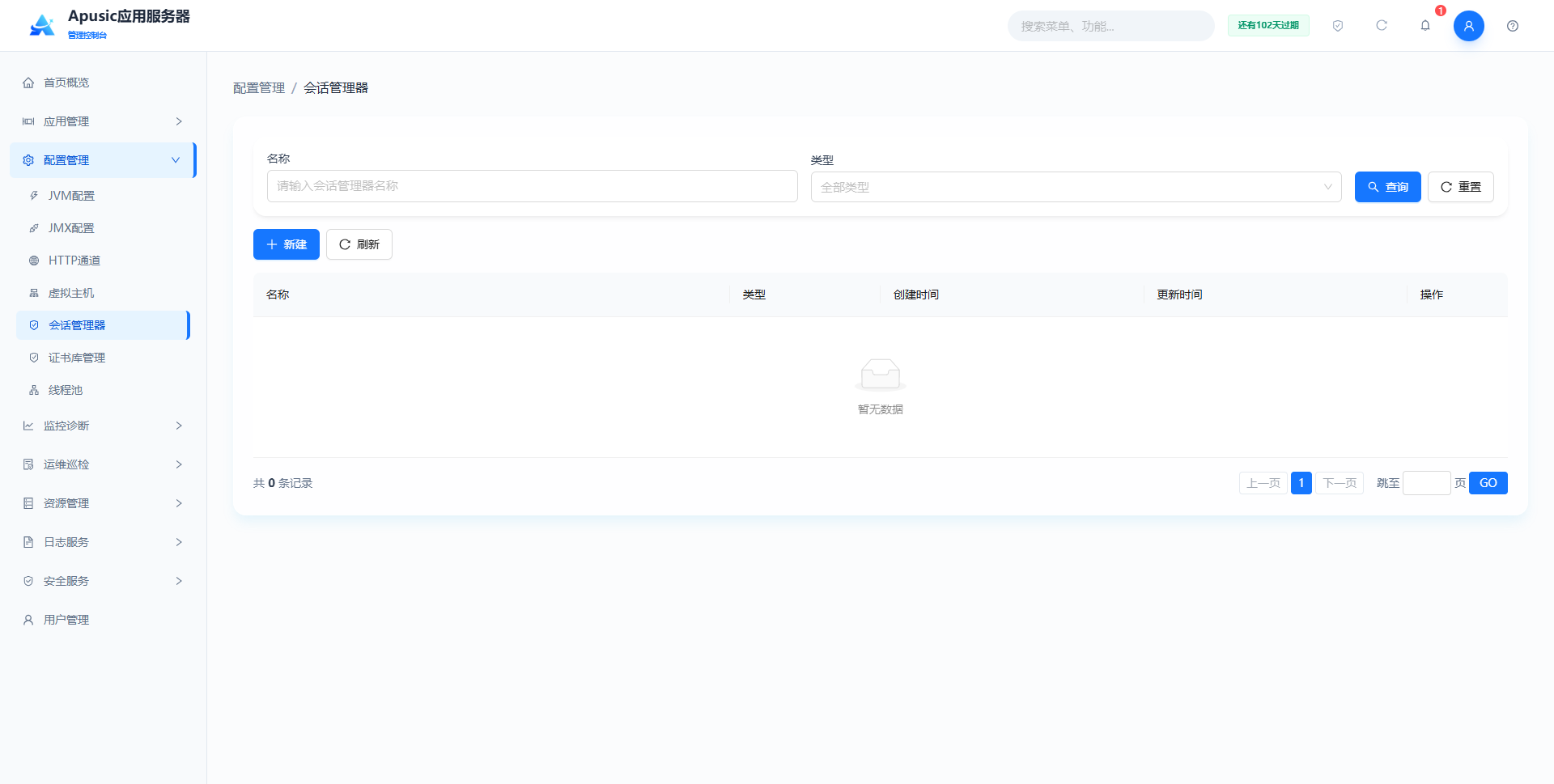Click the 重置 reset button
The height and width of the screenshot is (784, 1554).
pos(1460,187)
